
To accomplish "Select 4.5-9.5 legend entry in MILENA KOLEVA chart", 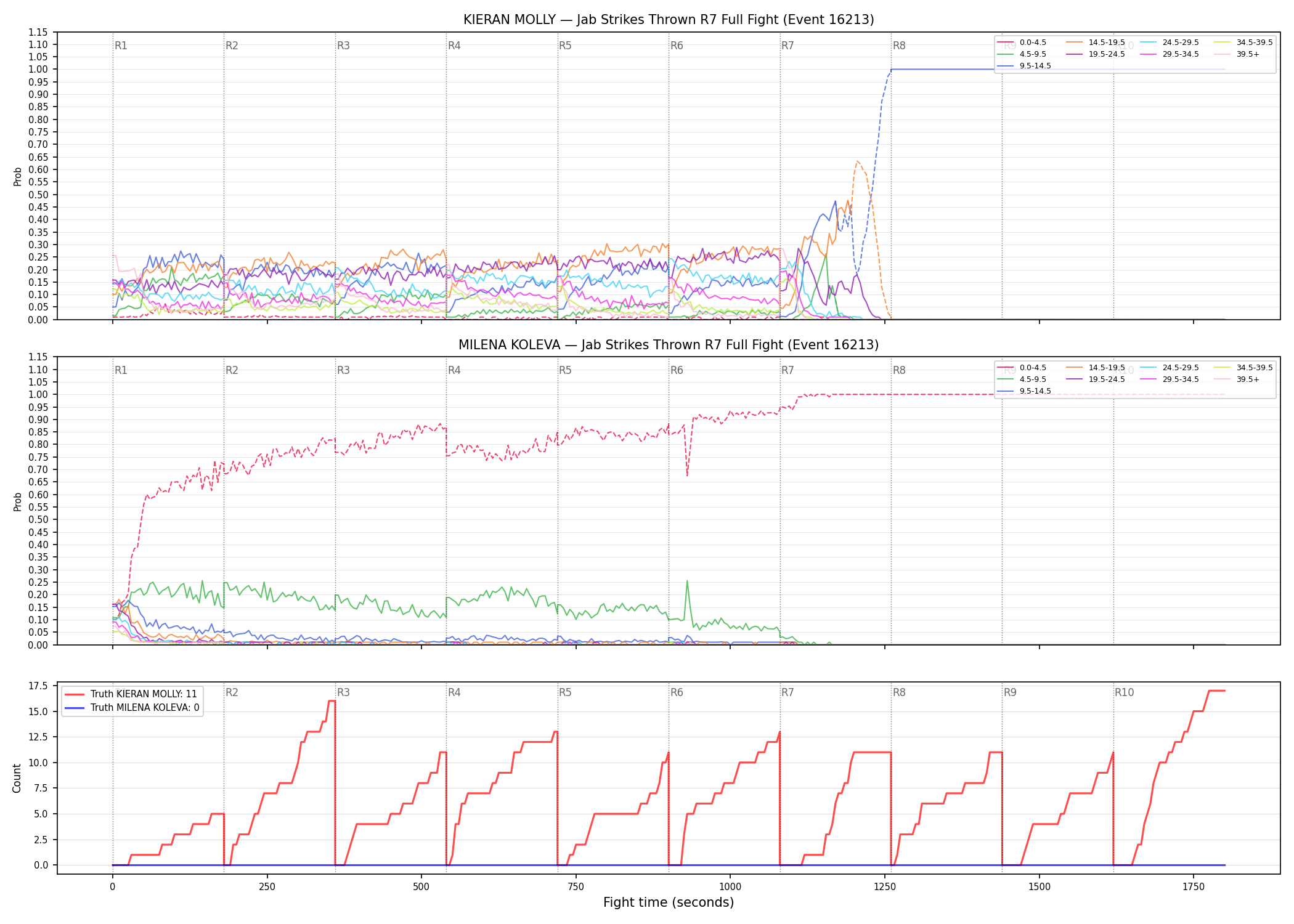I will point(1022,379).
